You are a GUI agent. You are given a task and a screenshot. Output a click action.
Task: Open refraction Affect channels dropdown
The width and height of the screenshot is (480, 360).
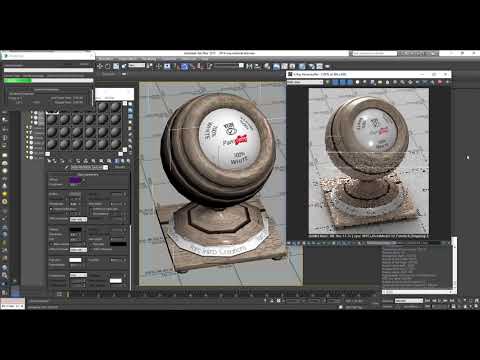coord(79,250)
